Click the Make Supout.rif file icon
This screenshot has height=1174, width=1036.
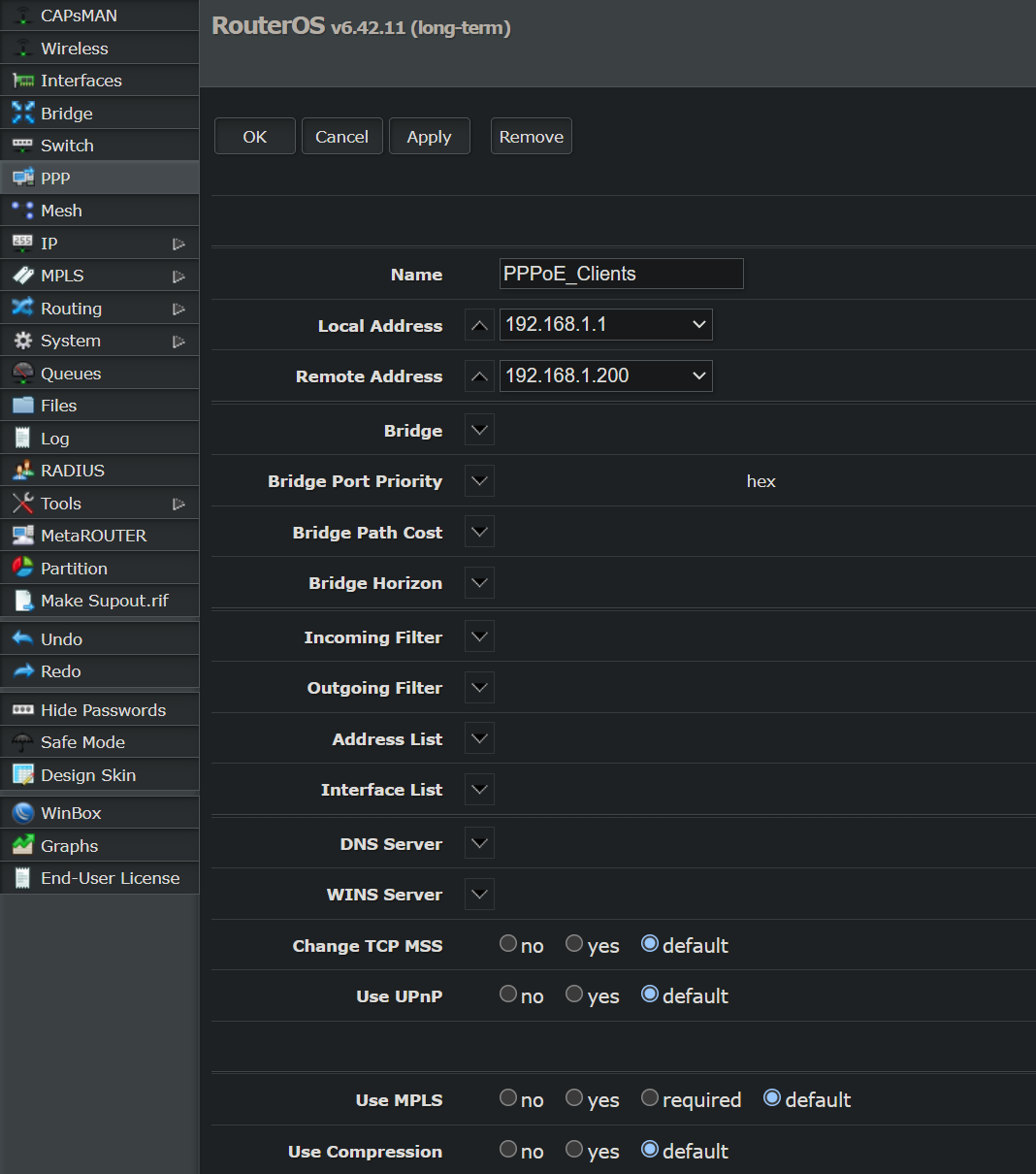click(x=23, y=601)
